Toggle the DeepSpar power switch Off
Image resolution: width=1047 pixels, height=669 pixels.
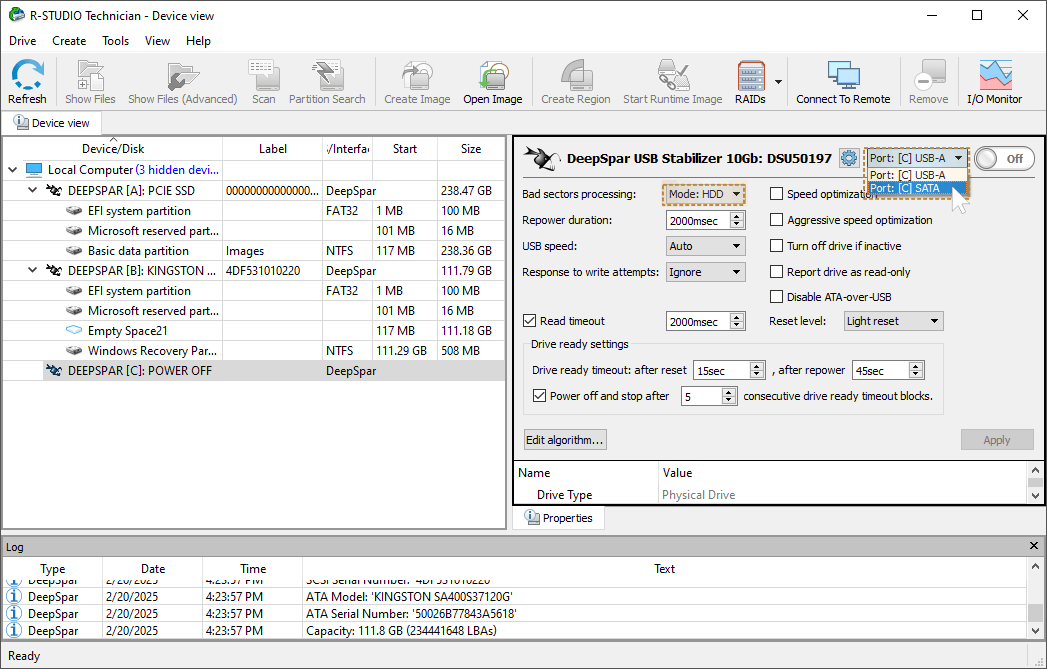(1004, 158)
